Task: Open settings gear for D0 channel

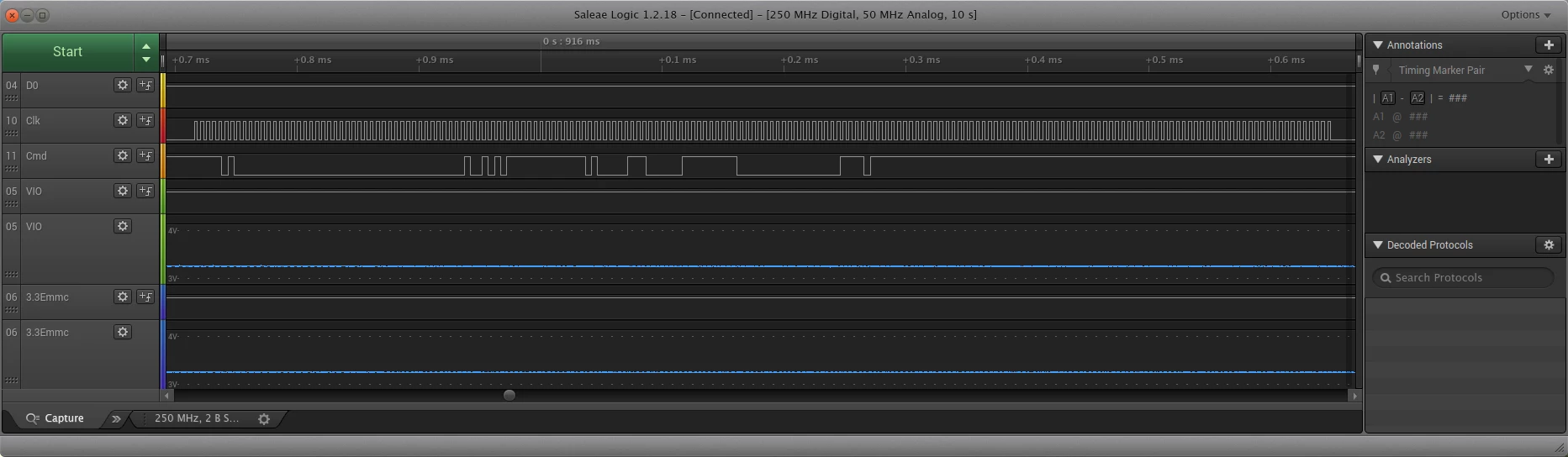Action: click(123, 85)
